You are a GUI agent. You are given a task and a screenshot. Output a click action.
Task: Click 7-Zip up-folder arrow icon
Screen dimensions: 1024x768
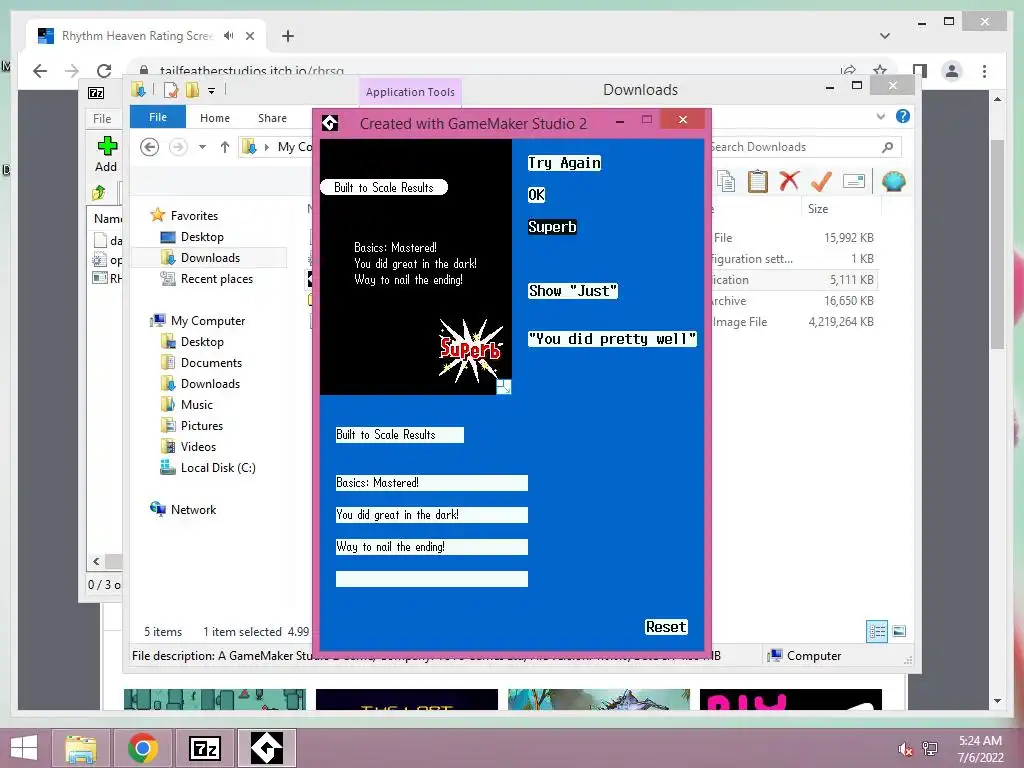tap(99, 193)
